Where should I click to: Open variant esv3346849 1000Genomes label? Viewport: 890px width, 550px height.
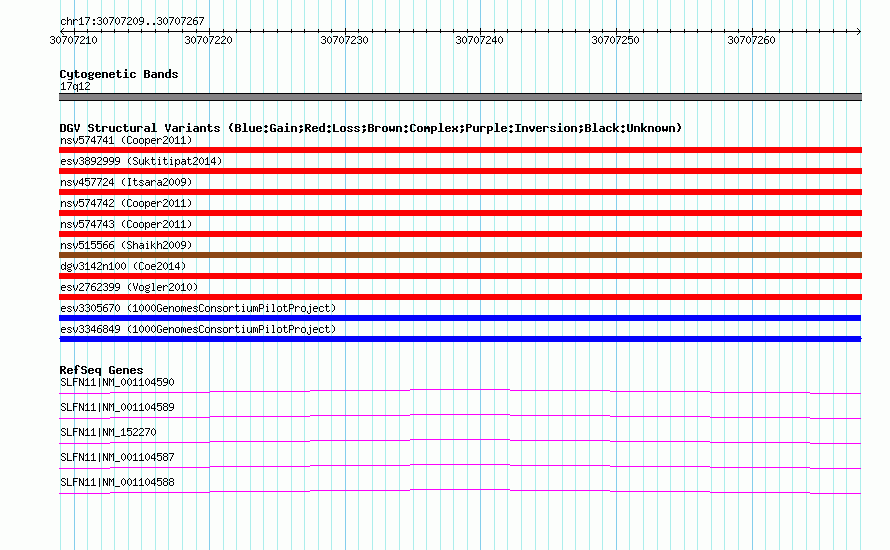198,329
